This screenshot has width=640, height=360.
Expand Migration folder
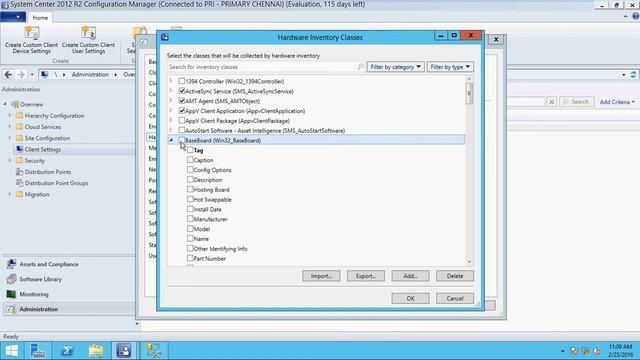[10, 194]
